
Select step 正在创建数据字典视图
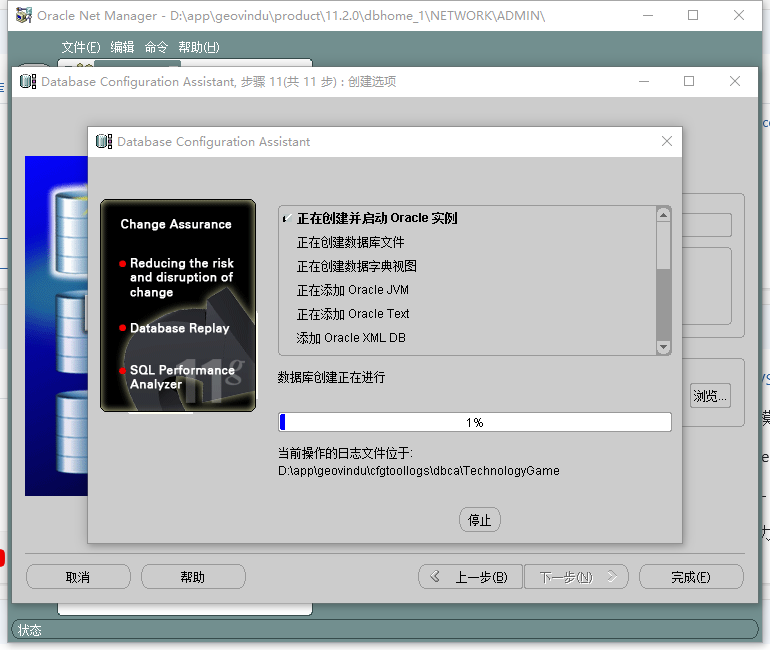click(x=357, y=266)
